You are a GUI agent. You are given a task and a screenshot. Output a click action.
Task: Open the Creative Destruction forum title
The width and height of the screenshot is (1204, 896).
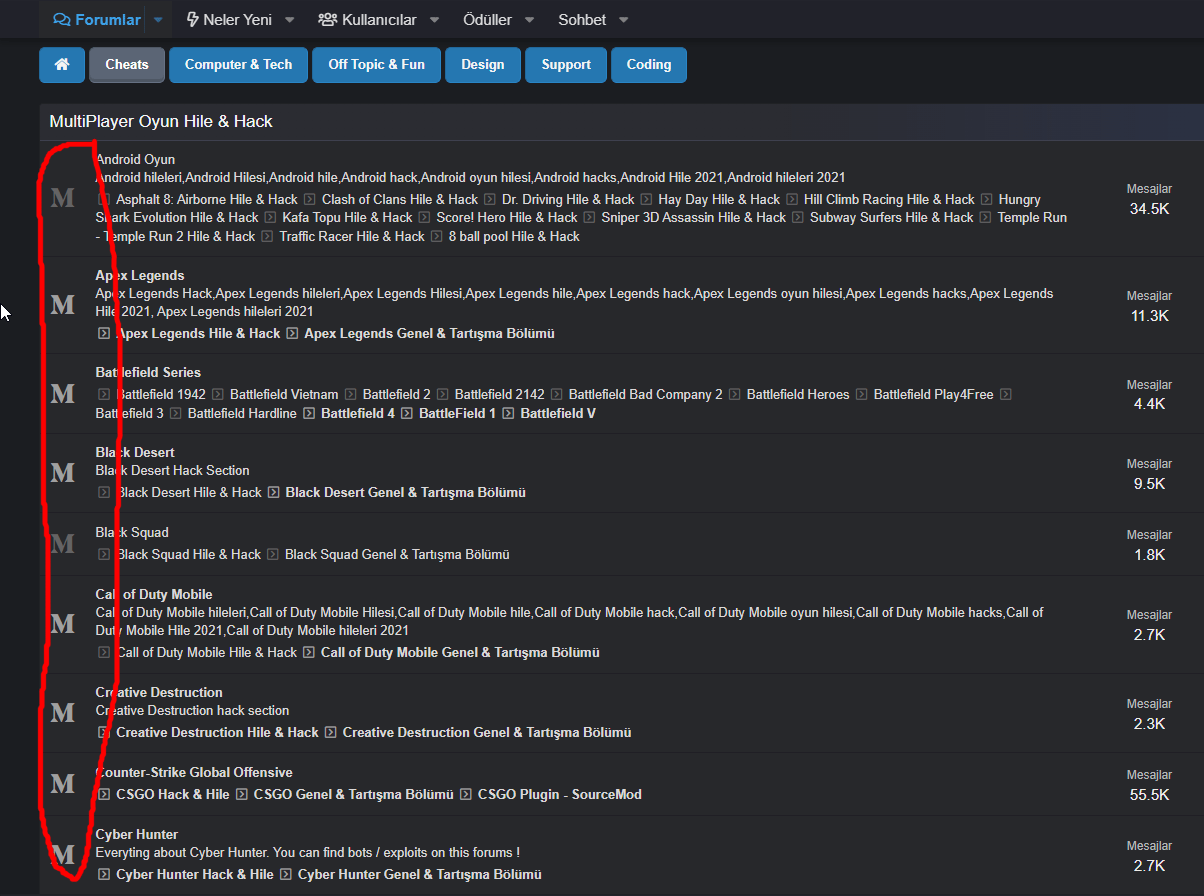(x=159, y=692)
